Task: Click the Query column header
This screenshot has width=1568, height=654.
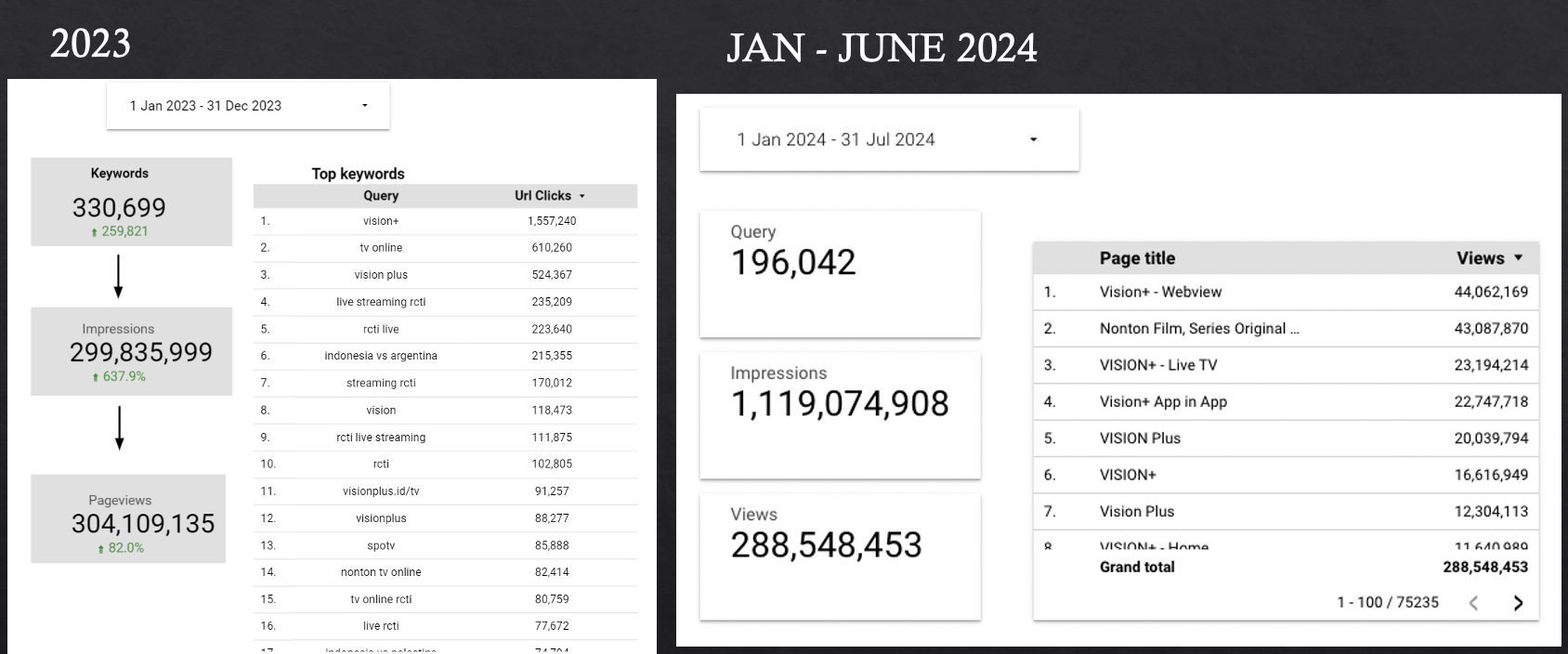Action: [381, 196]
